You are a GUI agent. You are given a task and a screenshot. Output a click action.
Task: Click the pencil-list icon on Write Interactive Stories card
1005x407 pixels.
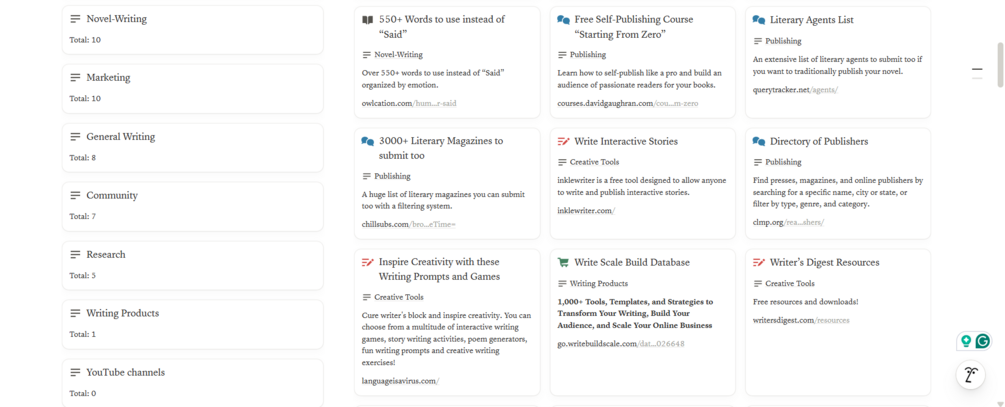[563, 141]
